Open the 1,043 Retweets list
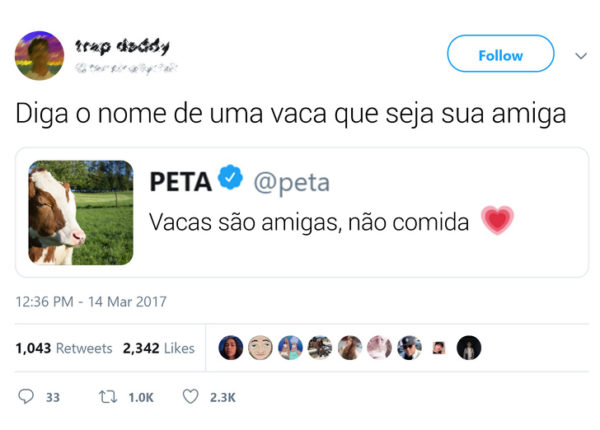This screenshot has width=600, height=430. (64, 348)
